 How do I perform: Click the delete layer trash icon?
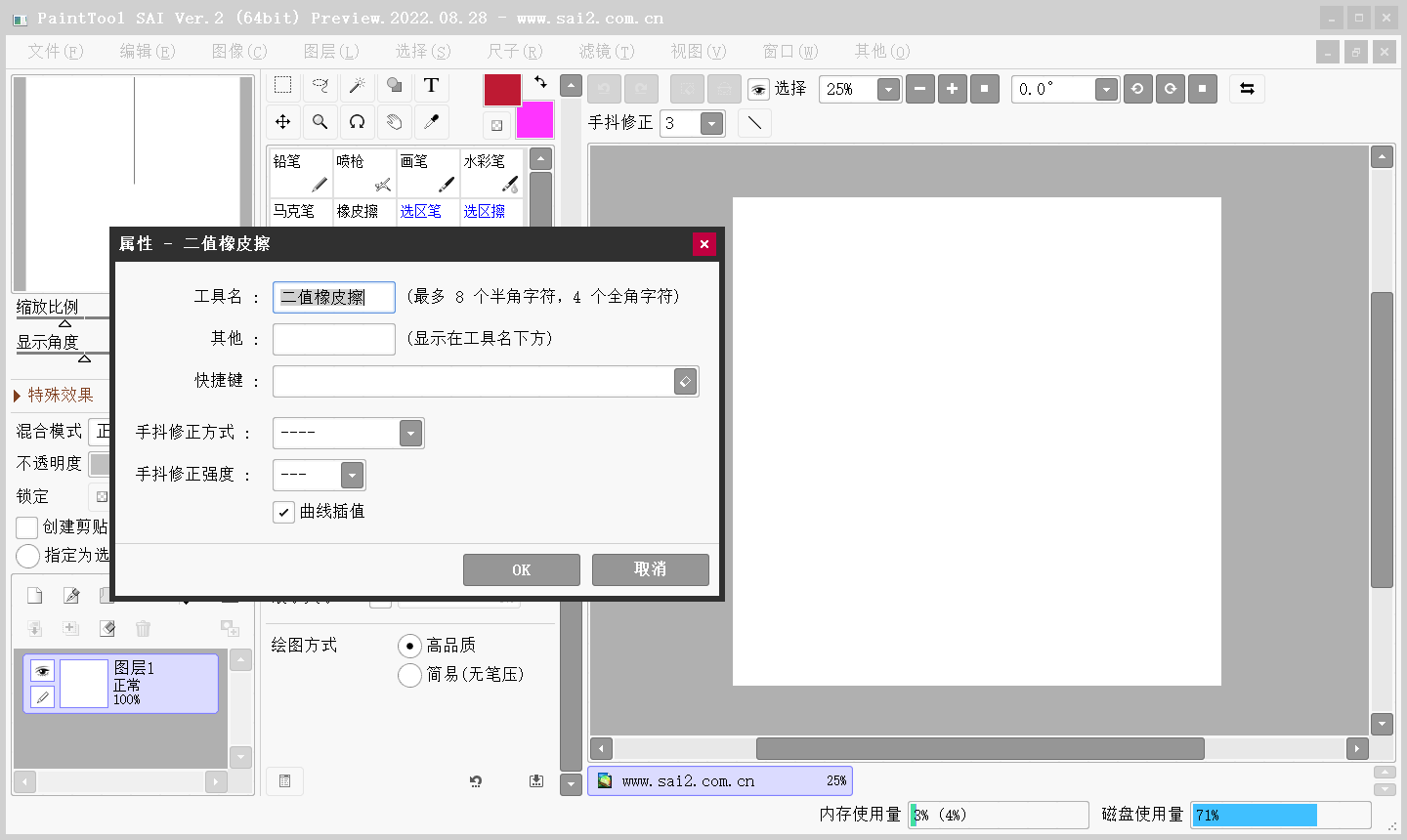(x=144, y=628)
